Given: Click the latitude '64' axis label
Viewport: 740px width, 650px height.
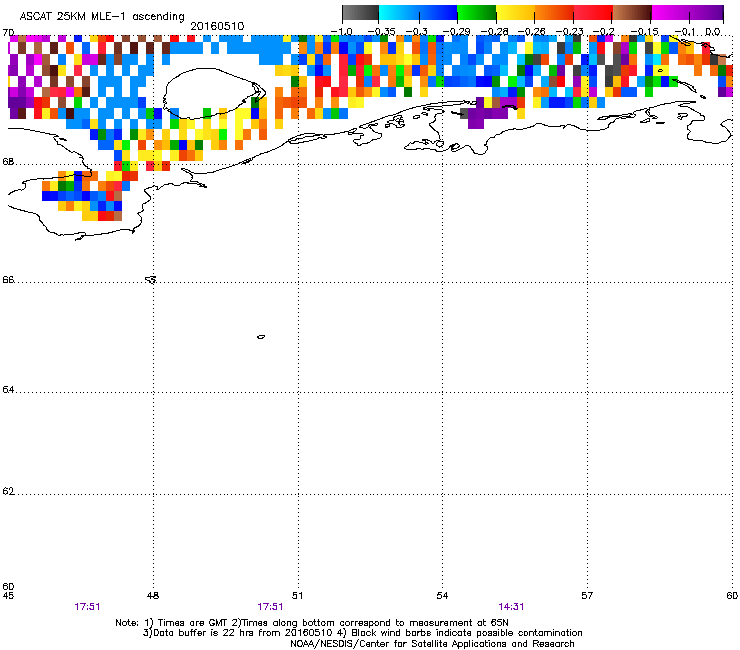Looking at the screenshot, I should pyautogui.click(x=8, y=390).
